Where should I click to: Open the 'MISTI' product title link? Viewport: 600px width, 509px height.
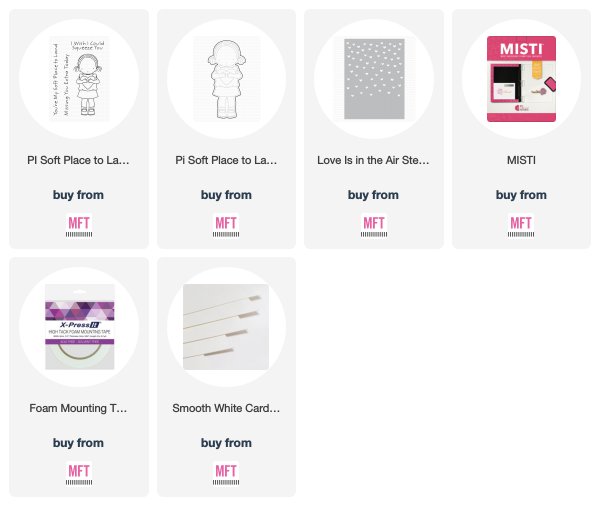point(521,160)
